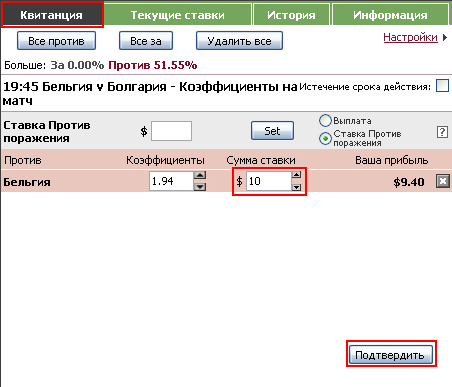Click the $9.40 profit value
Screen dimensions: 452x387
409,182
